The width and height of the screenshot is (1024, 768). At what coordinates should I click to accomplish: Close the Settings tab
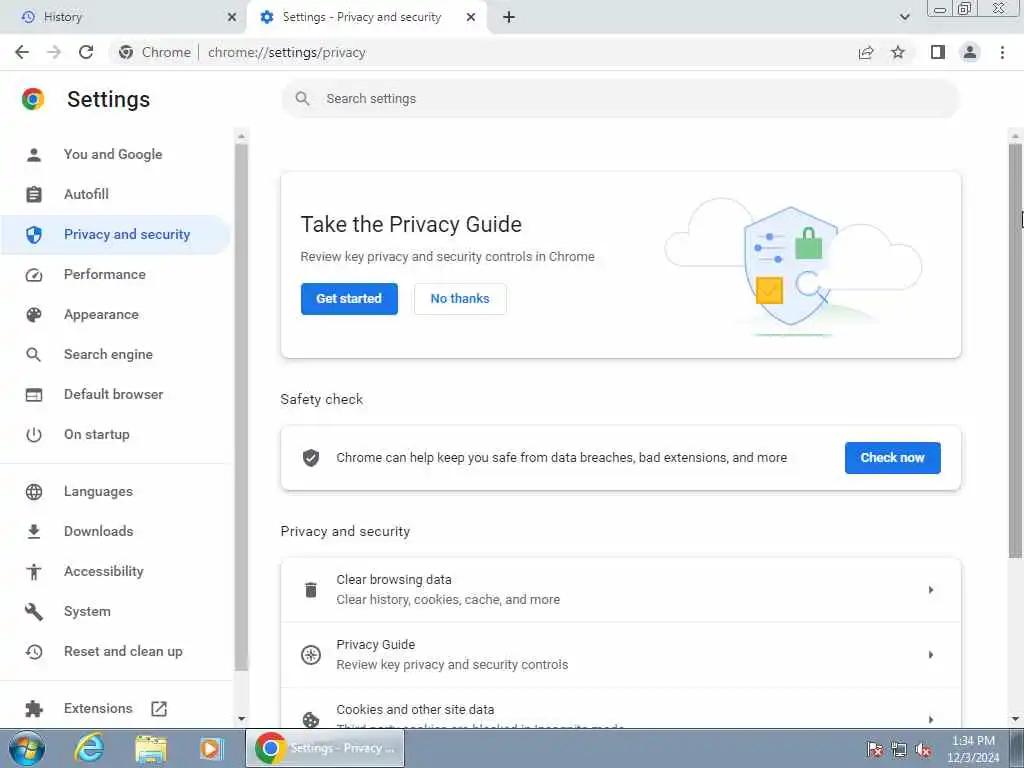coord(471,17)
